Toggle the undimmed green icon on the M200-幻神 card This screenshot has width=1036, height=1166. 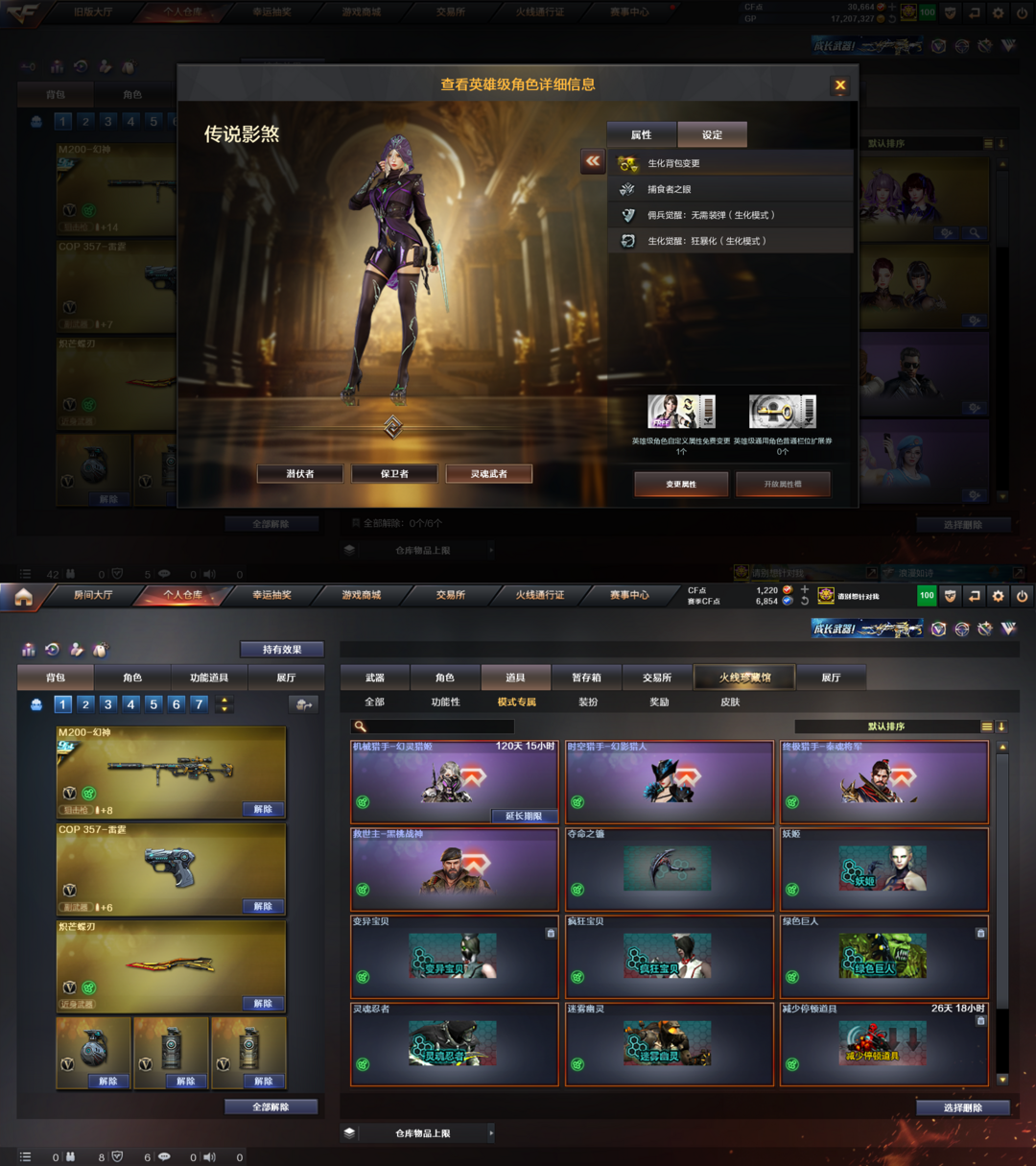click(x=88, y=794)
